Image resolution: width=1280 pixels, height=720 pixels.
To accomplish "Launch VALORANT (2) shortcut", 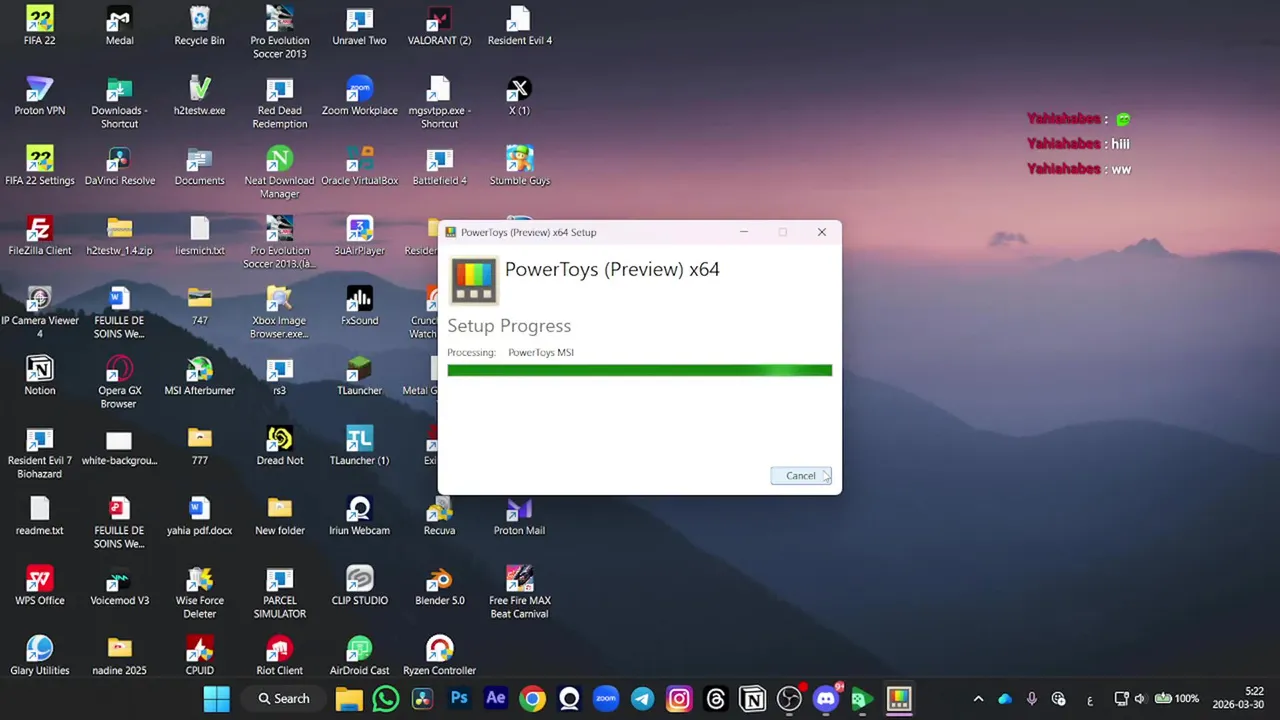I will [440, 25].
